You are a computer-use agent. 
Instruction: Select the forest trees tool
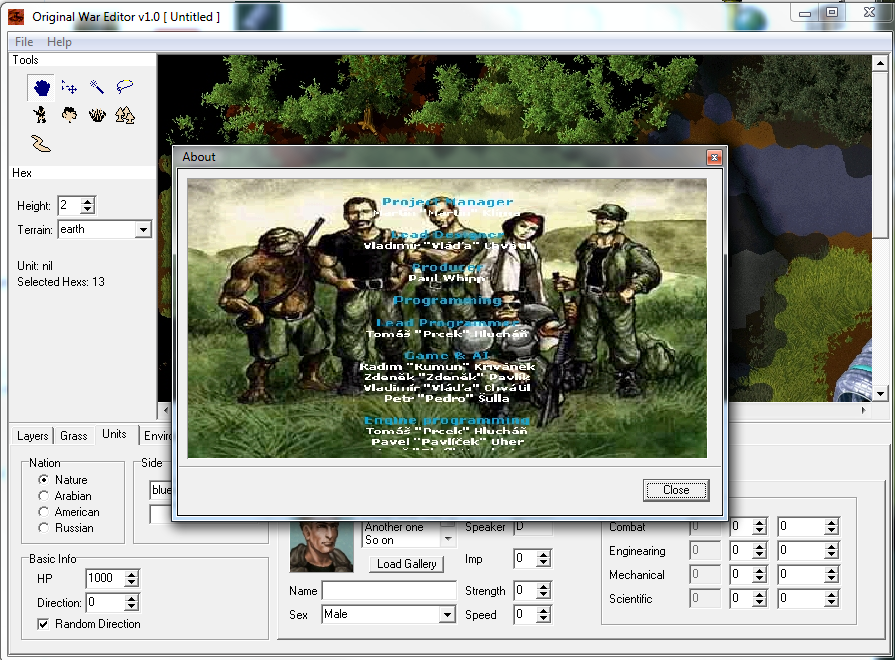(125, 115)
